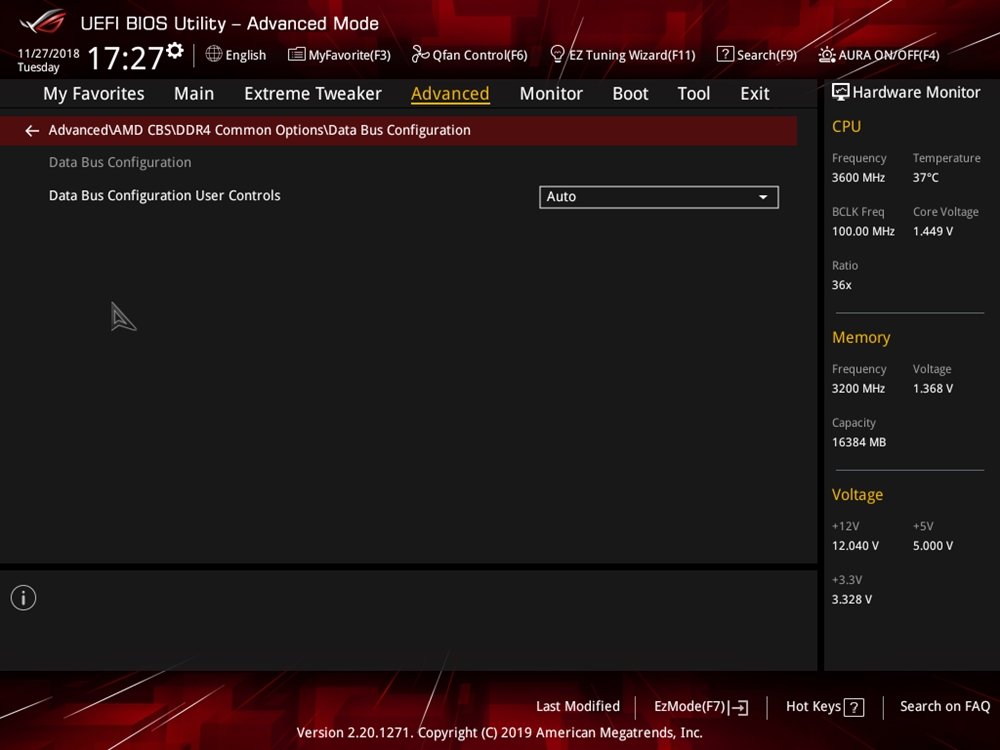Click CPU temperature value 37°C

tap(925, 177)
